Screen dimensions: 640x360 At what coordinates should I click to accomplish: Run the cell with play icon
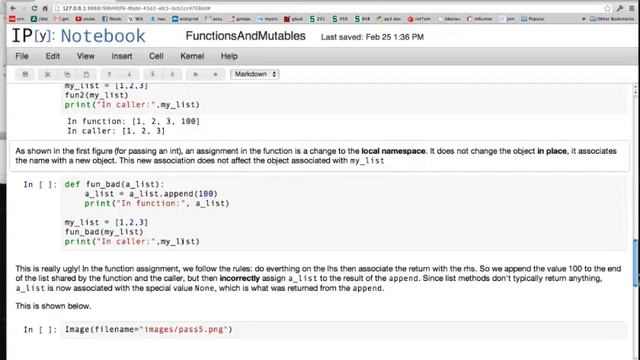(x=196, y=74)
